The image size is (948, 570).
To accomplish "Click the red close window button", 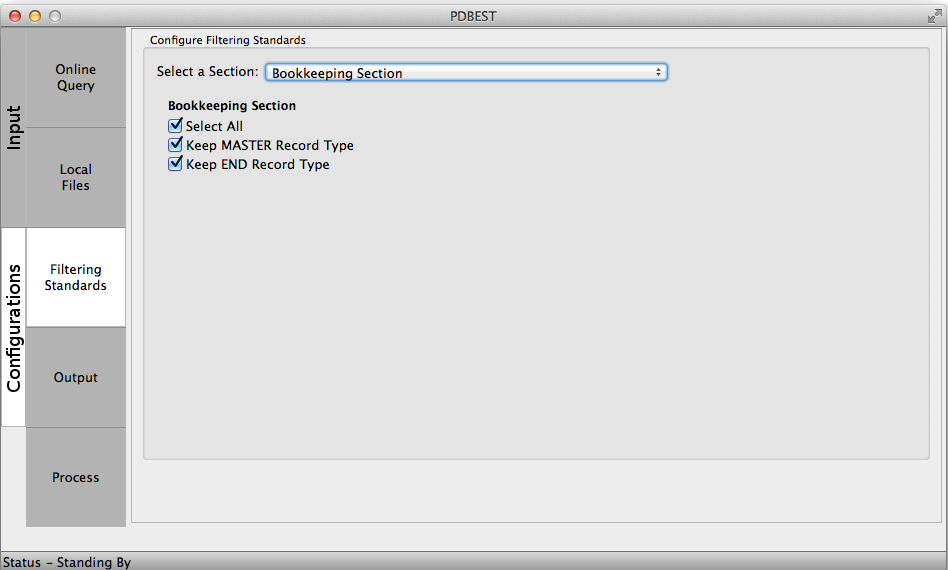I will pyautogui.click(x=15, y=16).
